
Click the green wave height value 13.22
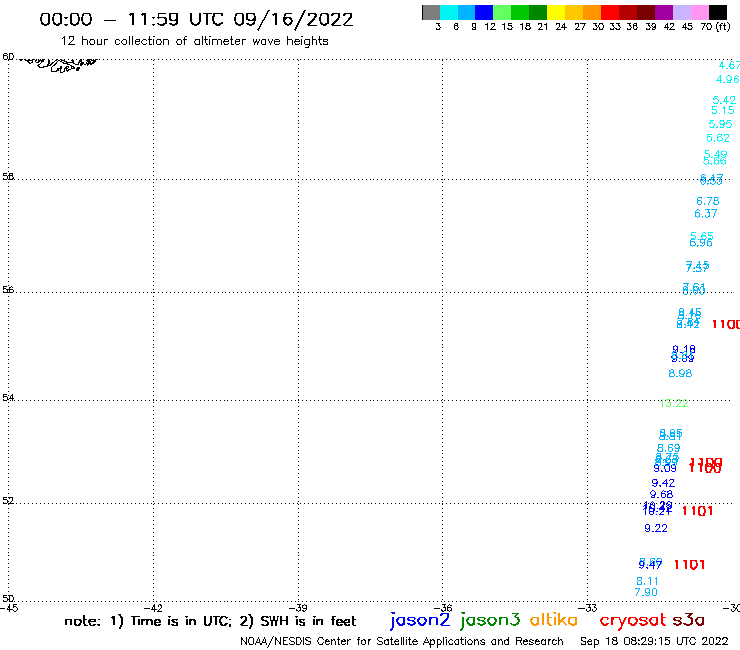(673, 404)
